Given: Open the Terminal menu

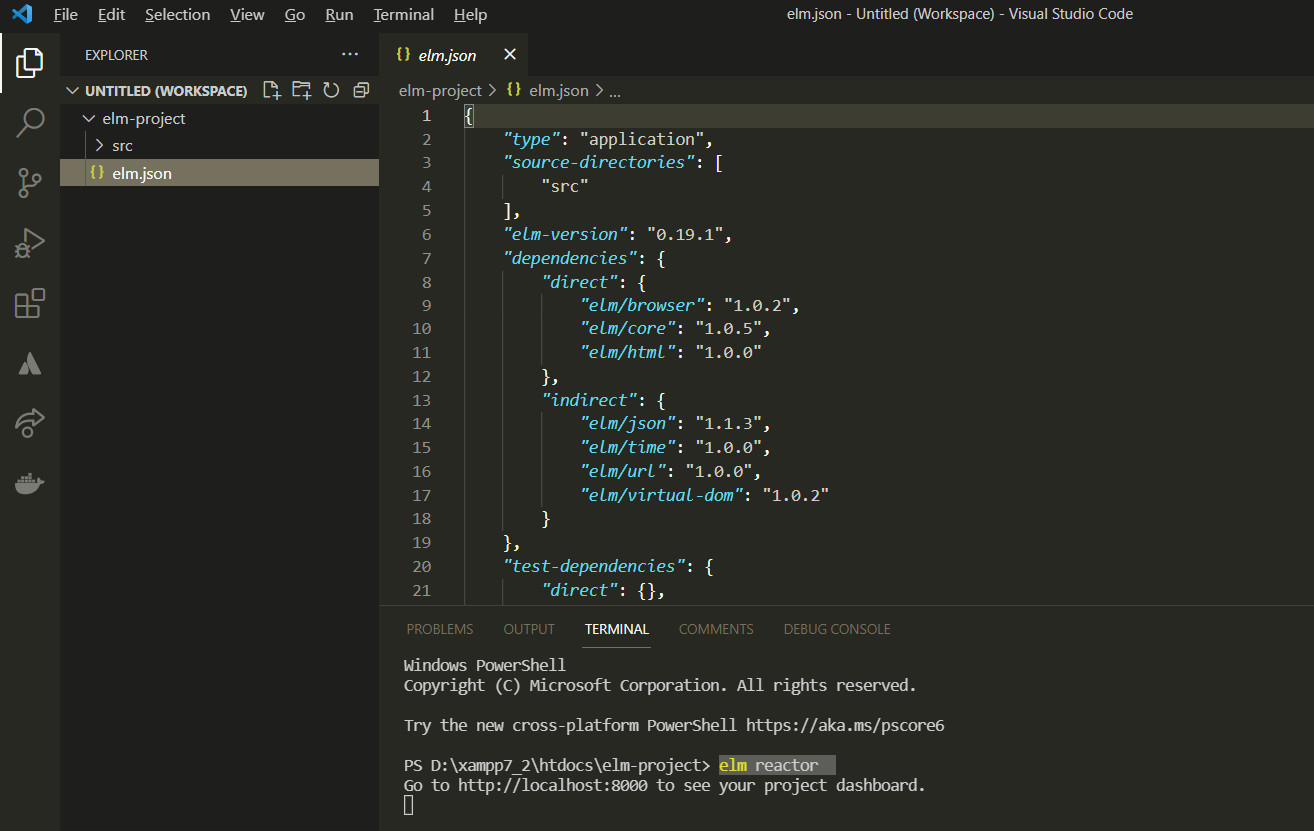Looking at the screenshot, I should click(403, 14).
